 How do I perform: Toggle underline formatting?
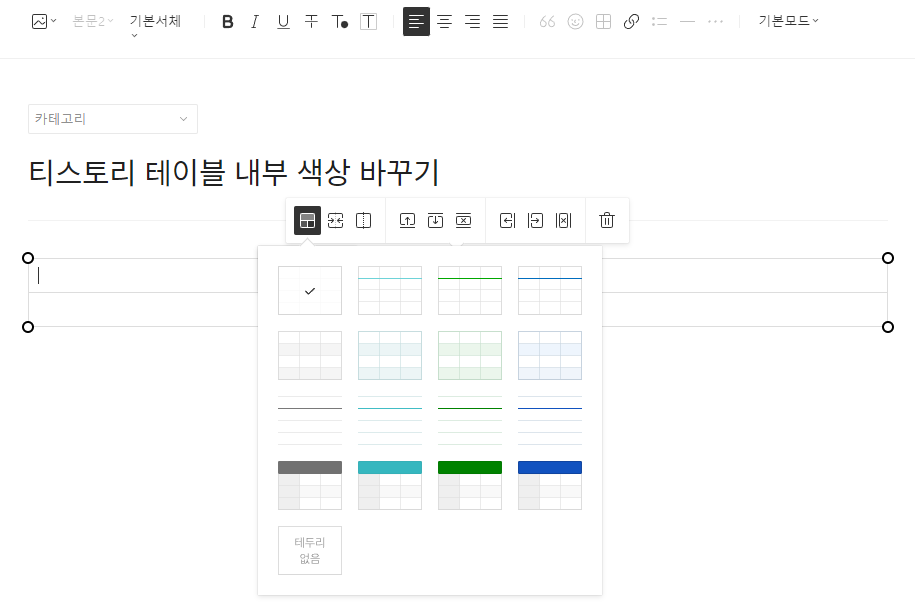tap(283, 22)
